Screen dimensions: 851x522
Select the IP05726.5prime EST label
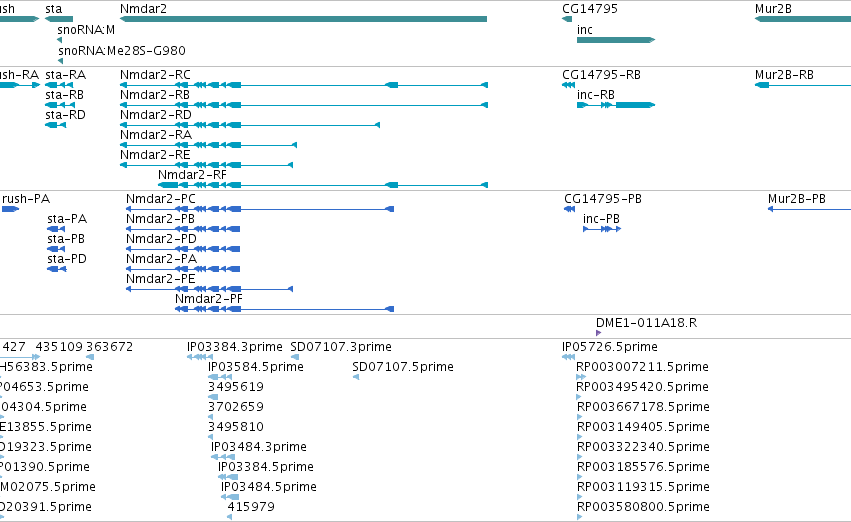pyautogui.click(x=609, y=347)
